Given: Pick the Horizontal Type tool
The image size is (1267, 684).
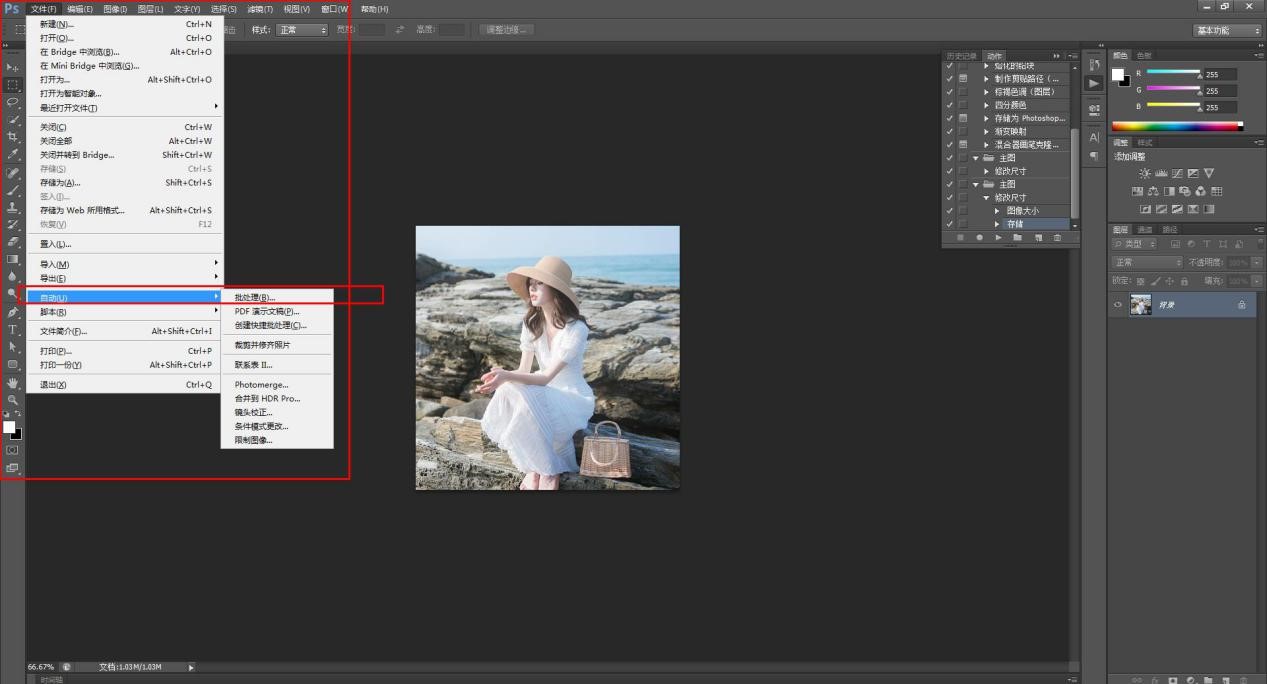Looking at the screenshot, I should click(13, 329).
